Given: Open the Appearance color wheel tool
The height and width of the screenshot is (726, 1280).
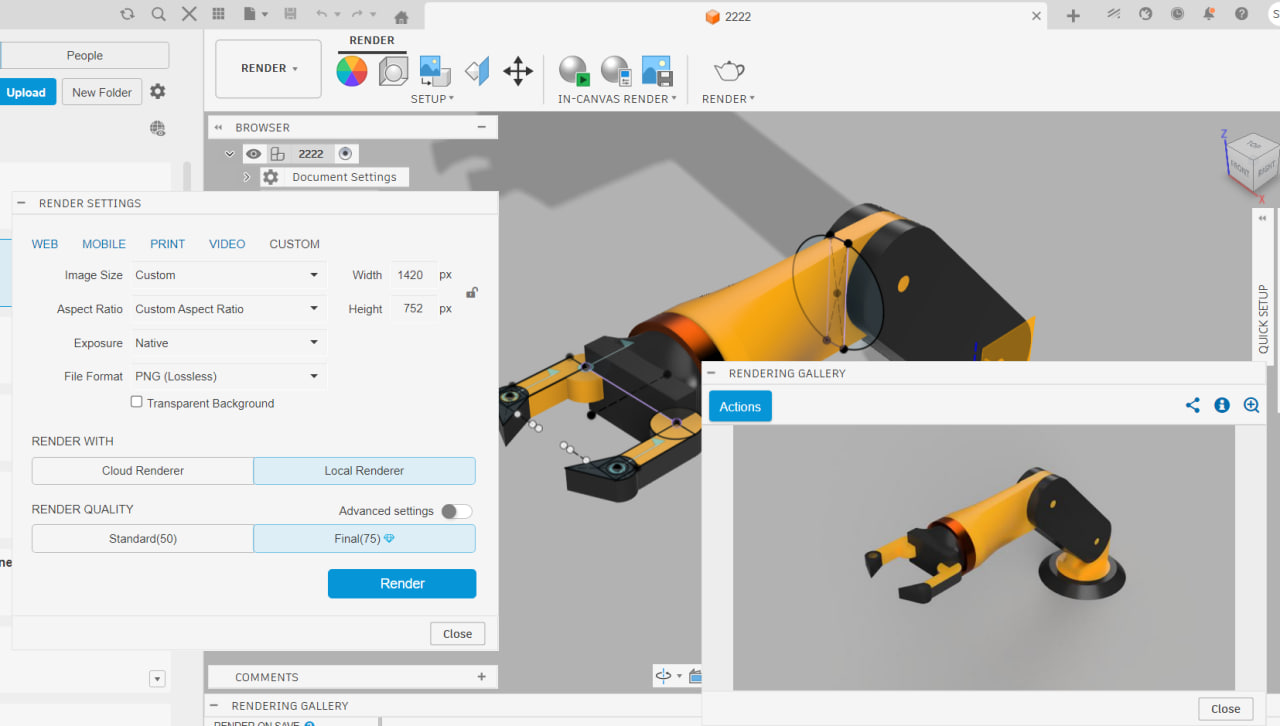Looking at the screenshot, I should coord(351,71).
